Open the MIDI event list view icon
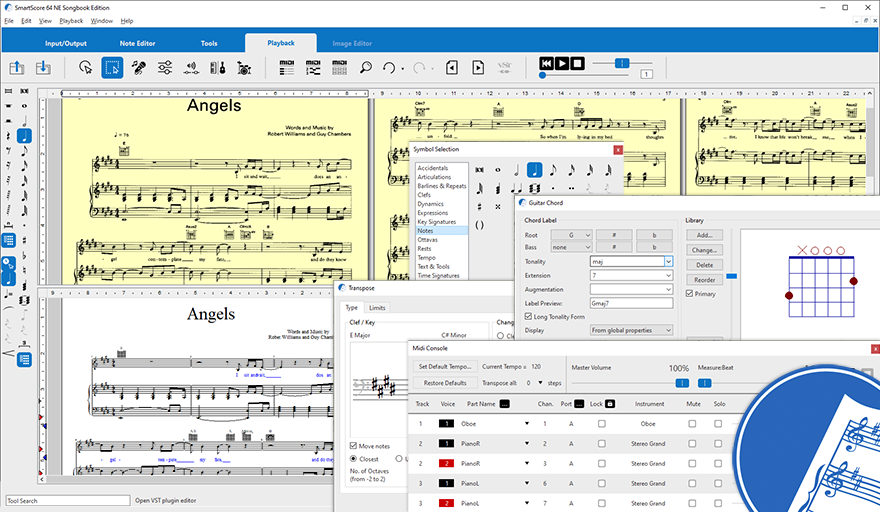The image size is (880, 512). (287, 68)
